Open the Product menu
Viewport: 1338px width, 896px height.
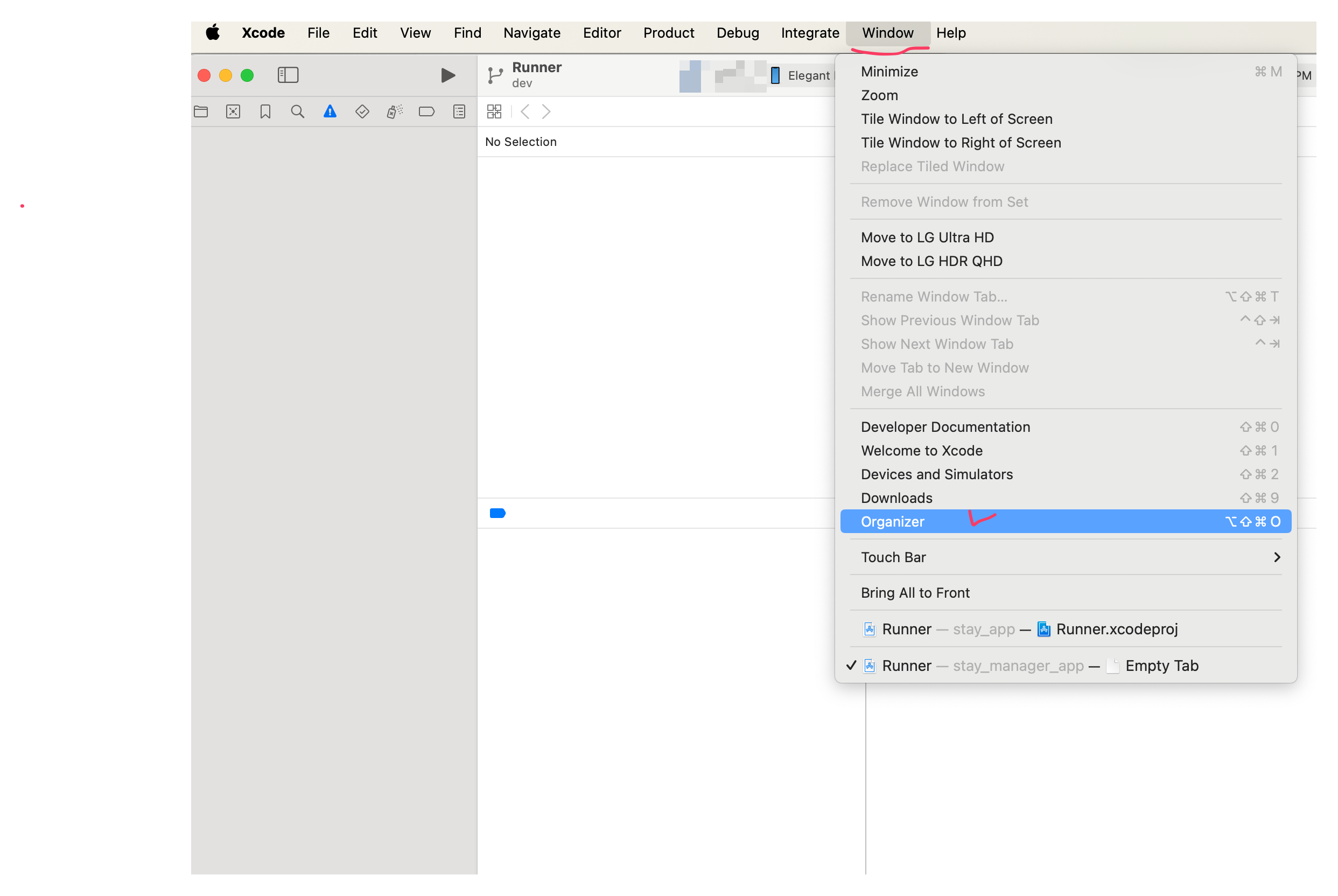pyautogui.click(x=668, y=32)
